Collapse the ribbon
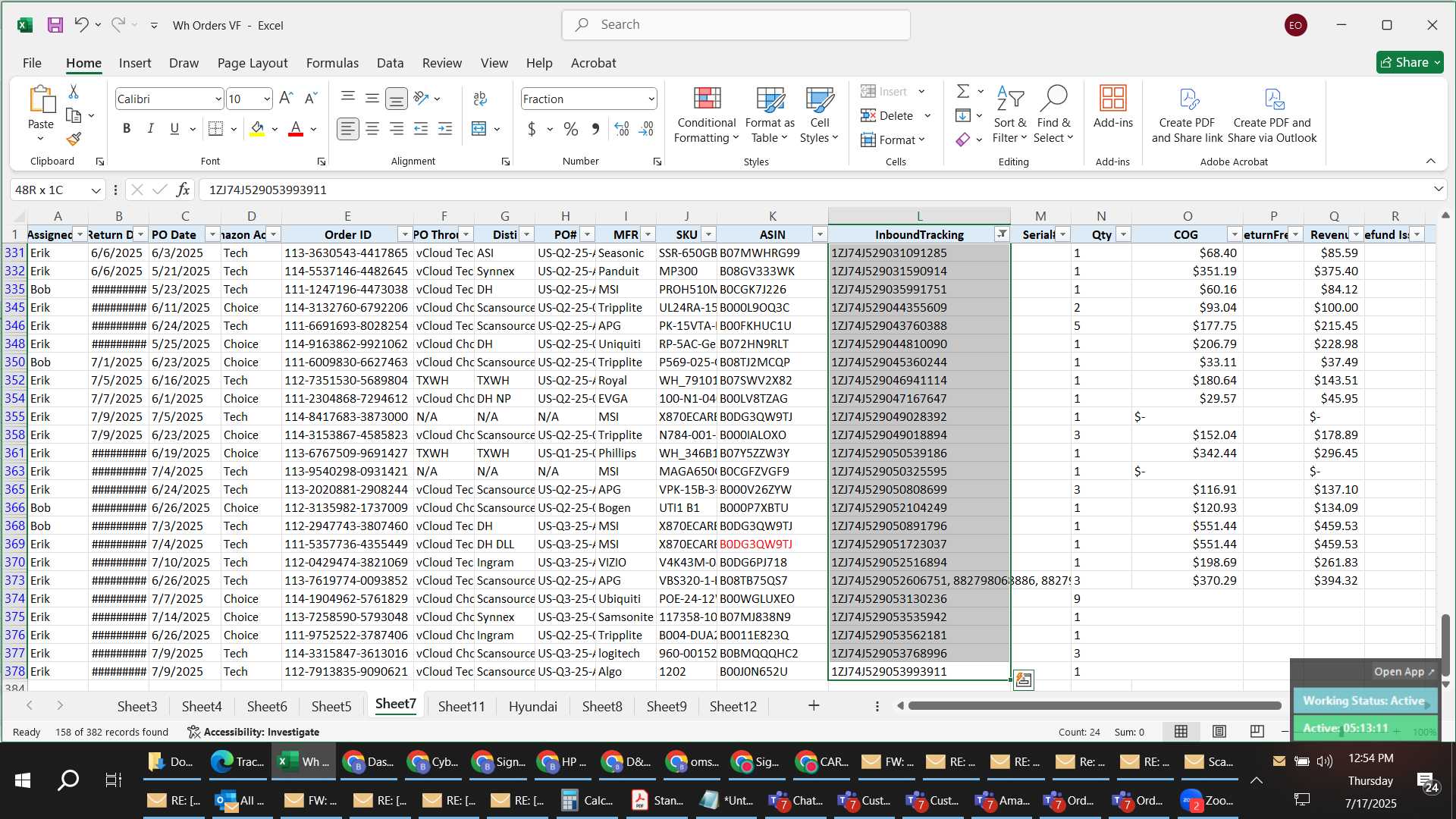The width and height of the screenshot is (1456, 819). tap(1430, 161)
